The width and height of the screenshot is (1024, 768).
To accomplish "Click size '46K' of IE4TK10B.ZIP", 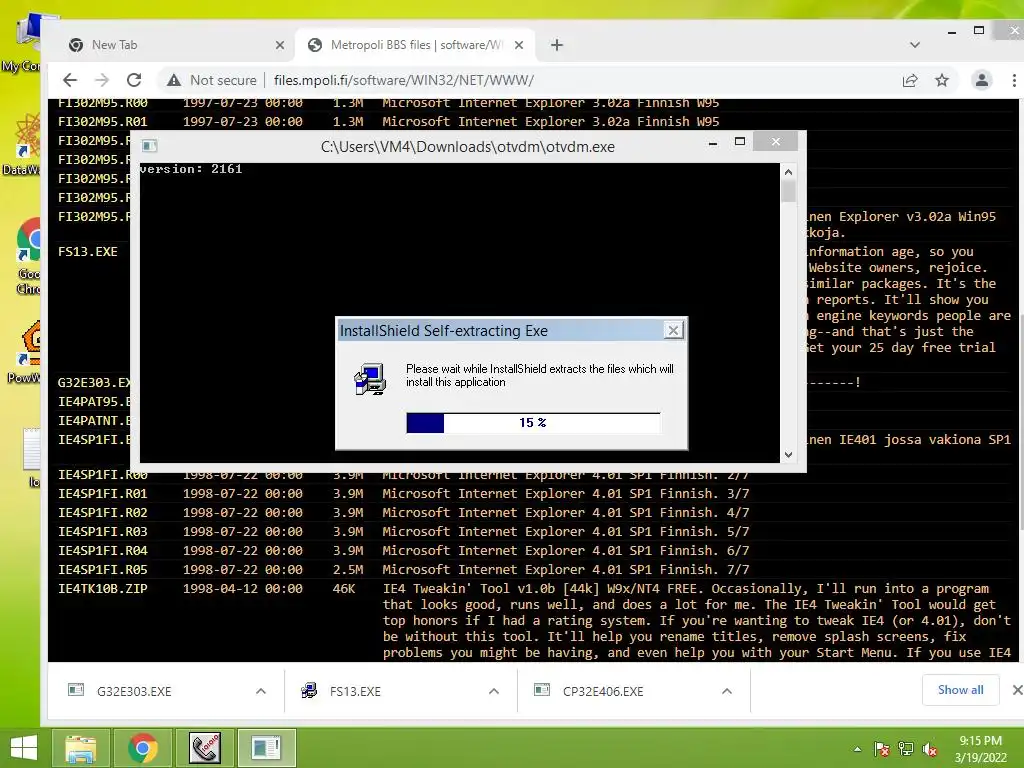I will 344,588.
